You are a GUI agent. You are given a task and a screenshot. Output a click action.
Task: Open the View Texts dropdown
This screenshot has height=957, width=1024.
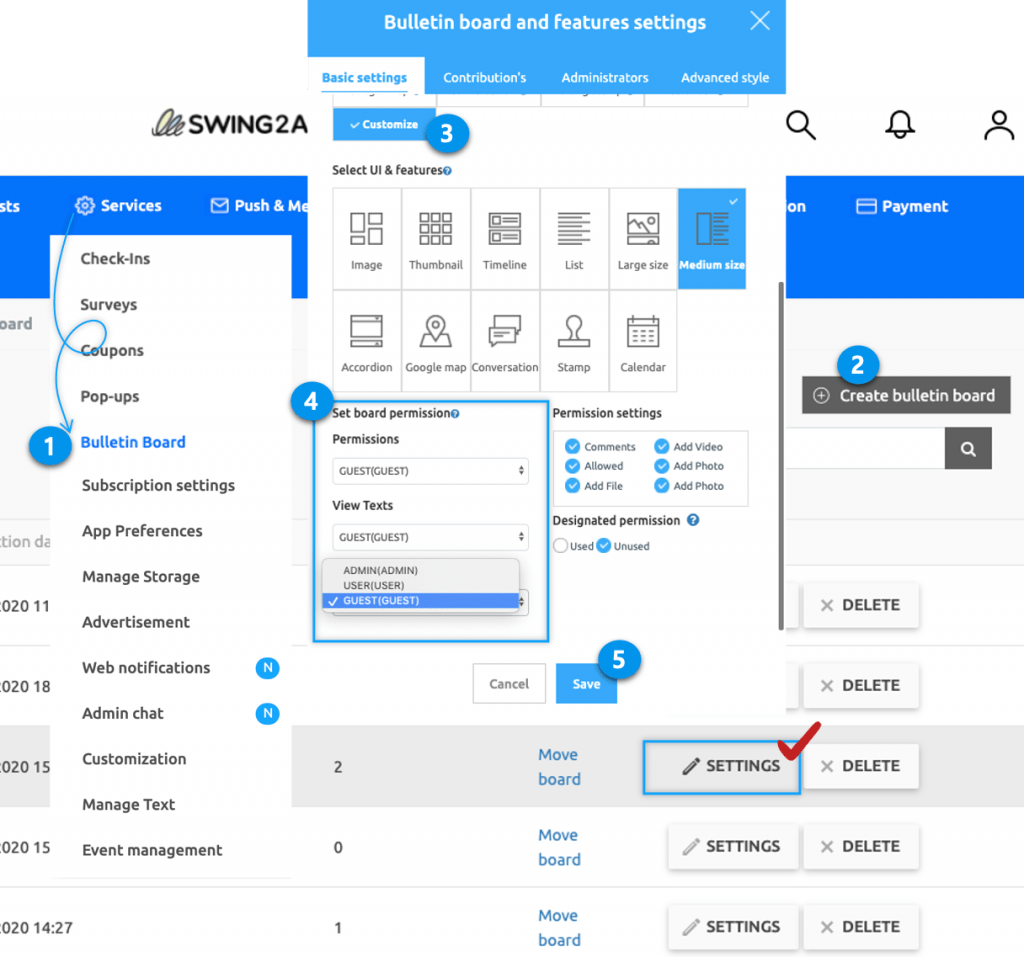click(x=430, y=537)
